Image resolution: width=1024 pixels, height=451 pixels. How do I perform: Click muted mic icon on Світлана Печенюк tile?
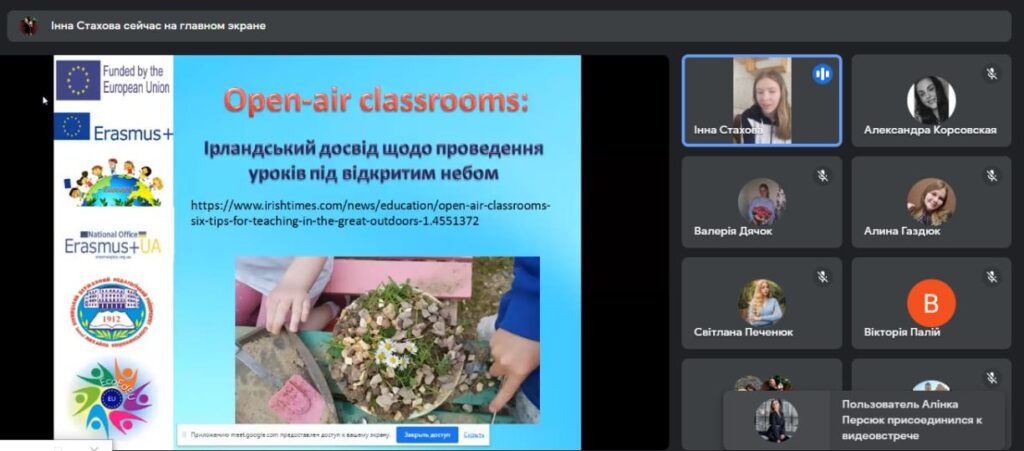822,277
